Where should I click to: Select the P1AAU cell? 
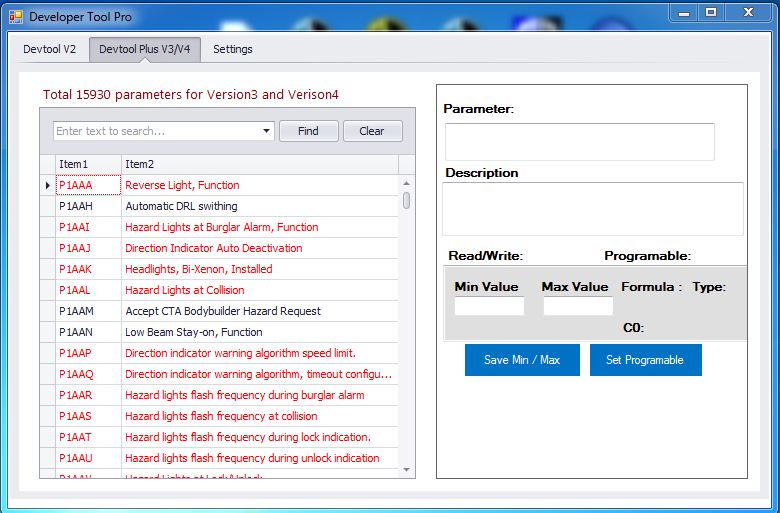click(x=88, y=458)
